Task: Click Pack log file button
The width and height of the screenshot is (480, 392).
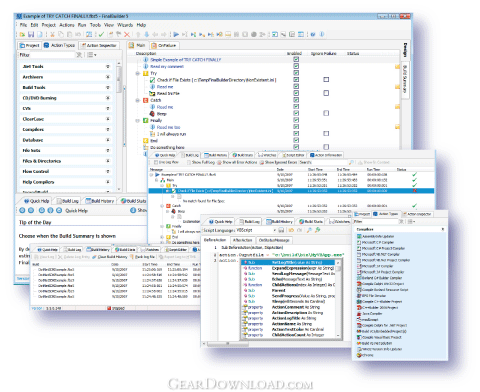Action: [143, 257]
